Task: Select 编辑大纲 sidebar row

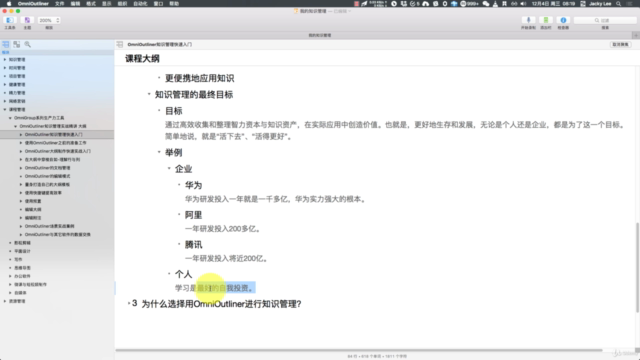Action: (33, 209)
